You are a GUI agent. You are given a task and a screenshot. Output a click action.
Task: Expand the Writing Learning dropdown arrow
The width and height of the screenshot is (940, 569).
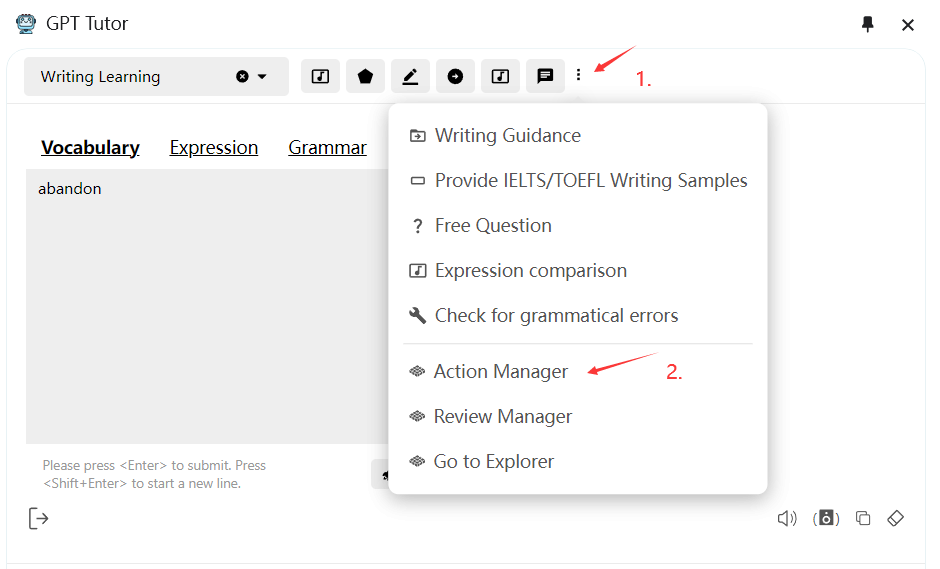tap(263, 77)
